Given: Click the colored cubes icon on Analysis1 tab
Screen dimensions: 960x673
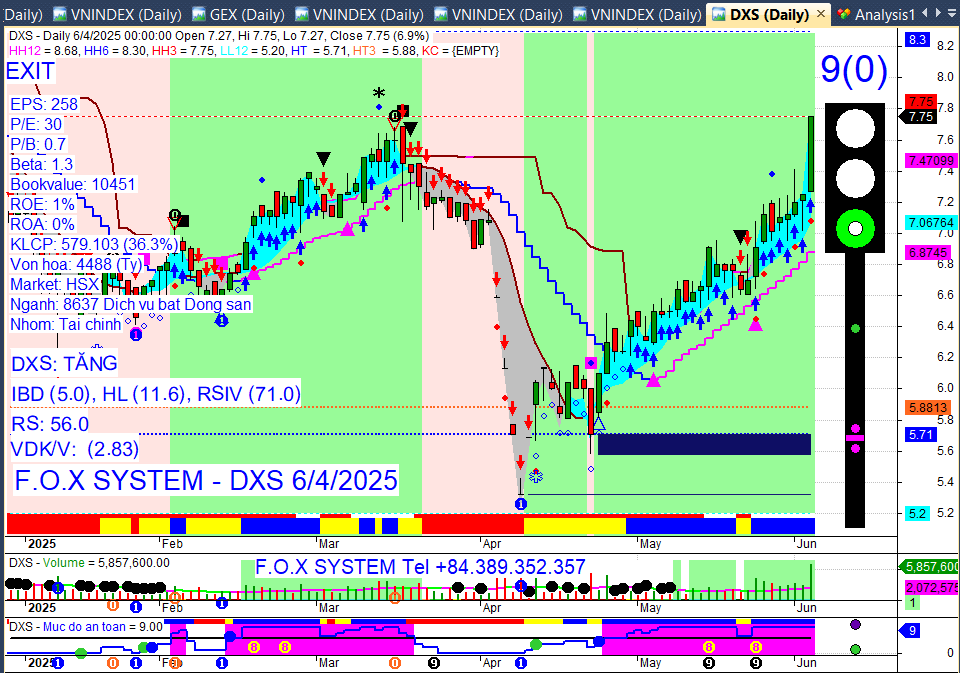Looking at the screenshot, I should [844, 13].
